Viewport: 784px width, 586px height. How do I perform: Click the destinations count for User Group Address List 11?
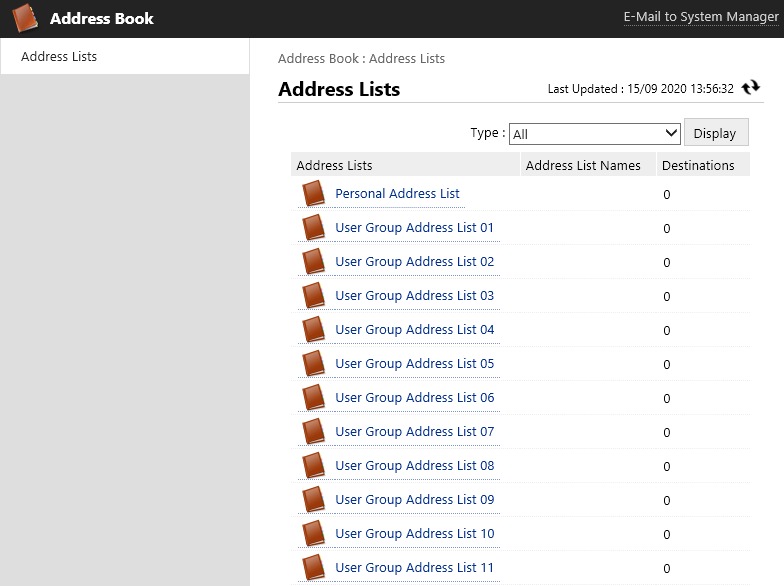click(x=666, y=568)
